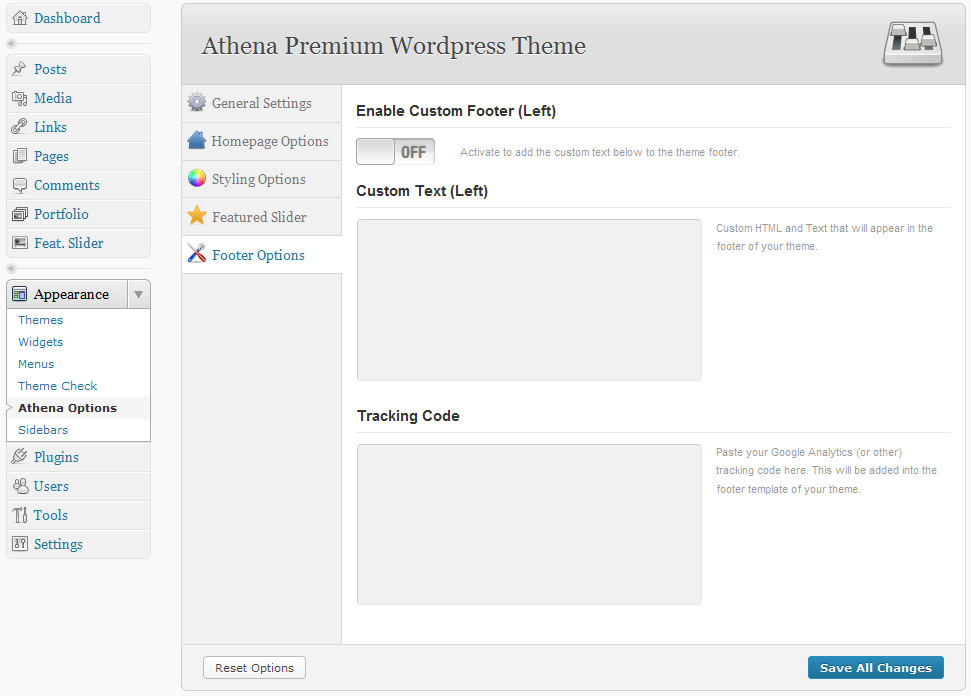Click the Reset Options button
Viewport: 971px width, 696px height.
(x=254, y=668)
